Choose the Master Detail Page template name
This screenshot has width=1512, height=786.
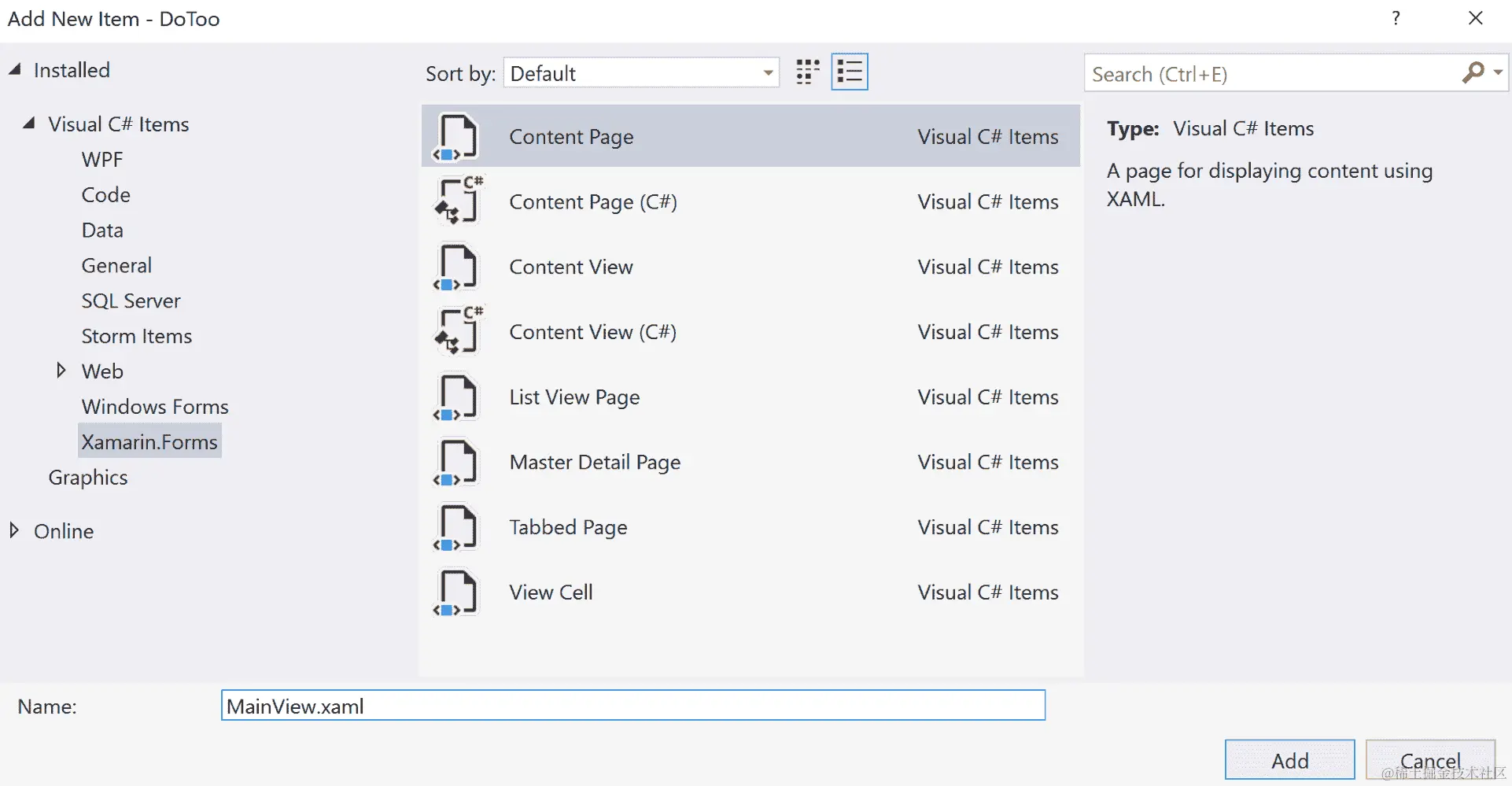point(595,463)
